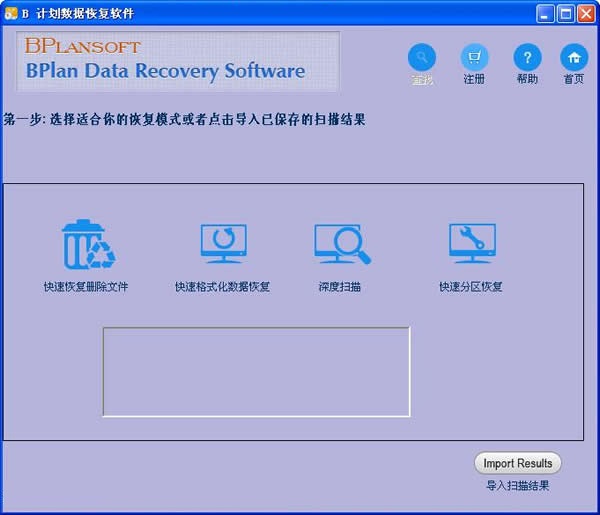This screenshot has width=600, height=515.
Task: Select the deep scan magnifier monitor icon
Action: point(342,244)
